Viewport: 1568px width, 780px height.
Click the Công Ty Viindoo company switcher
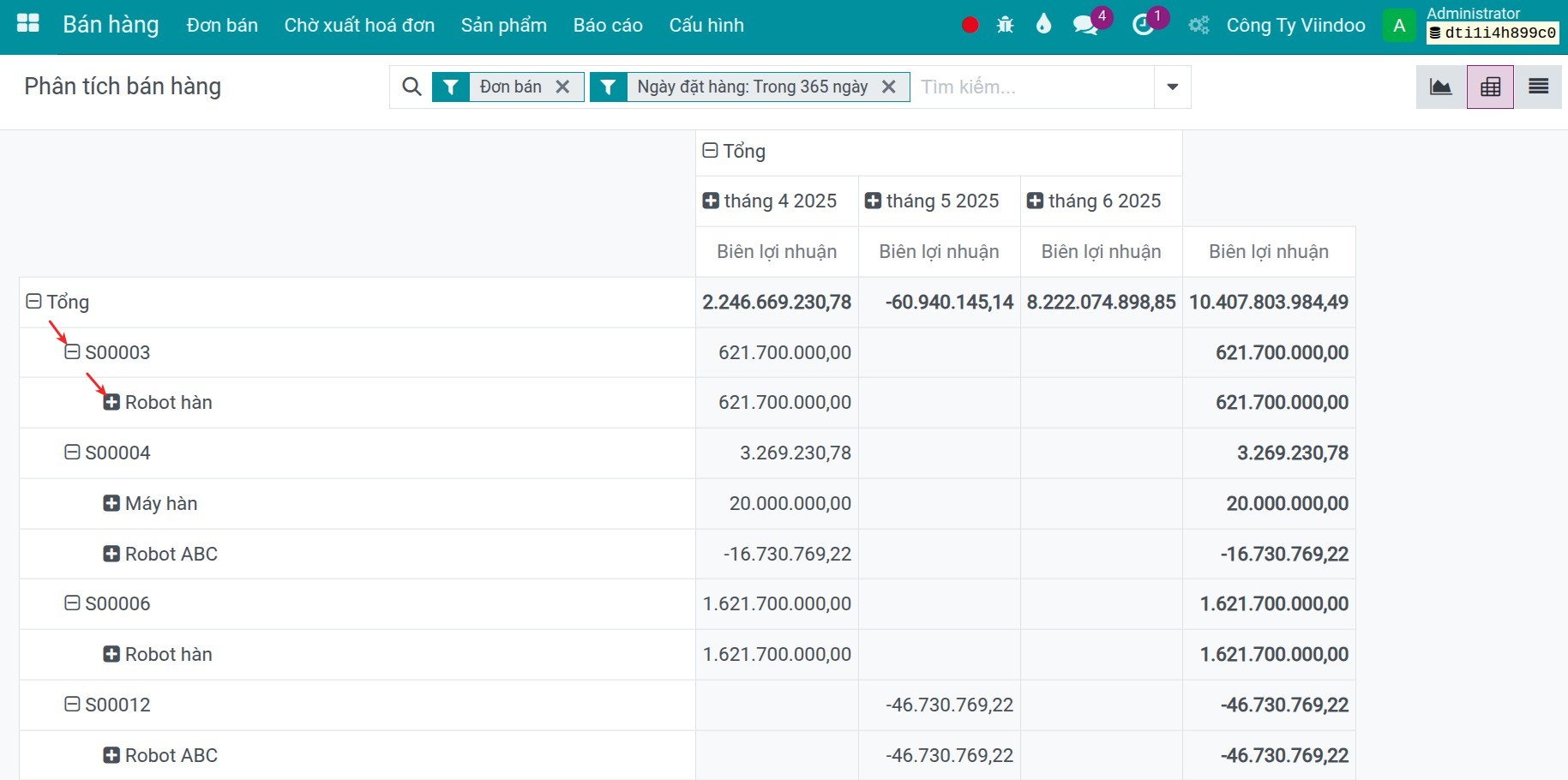tap(1295, 25)
